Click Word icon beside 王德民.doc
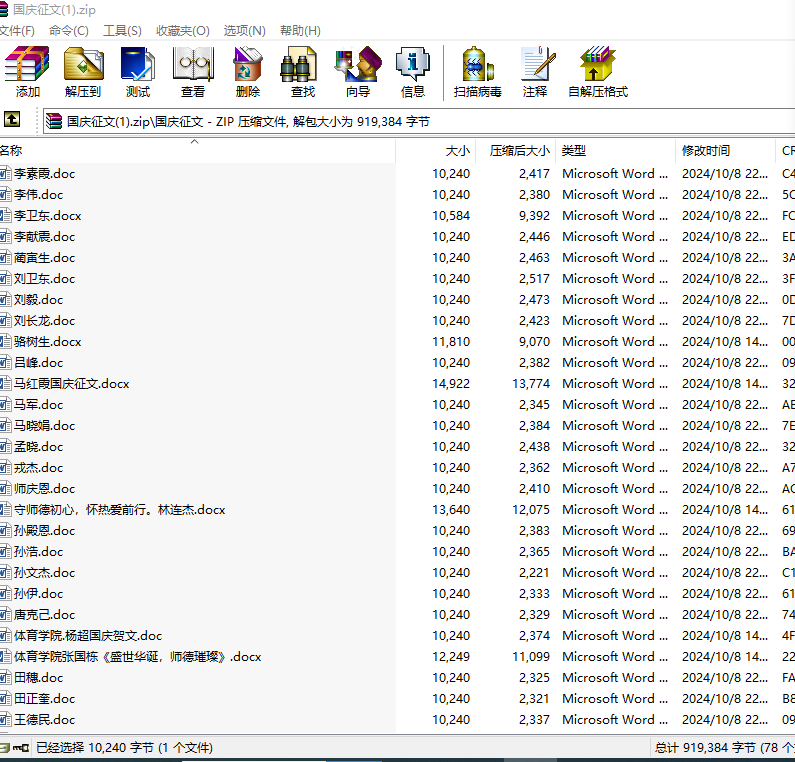Image resolution: width=795 pixels, height=762 pixels. point(5,720)
